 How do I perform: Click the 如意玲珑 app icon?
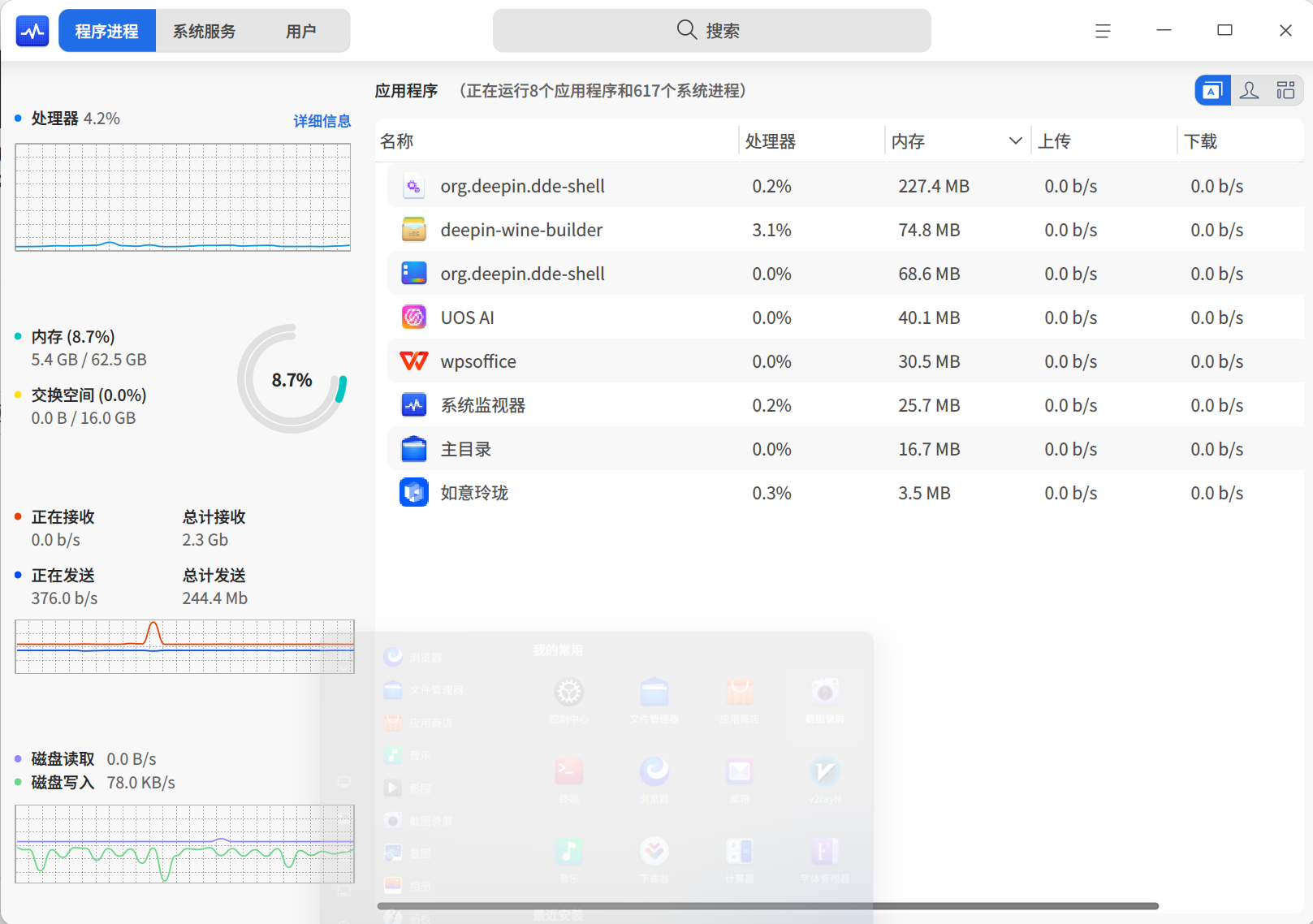(414, 493)
